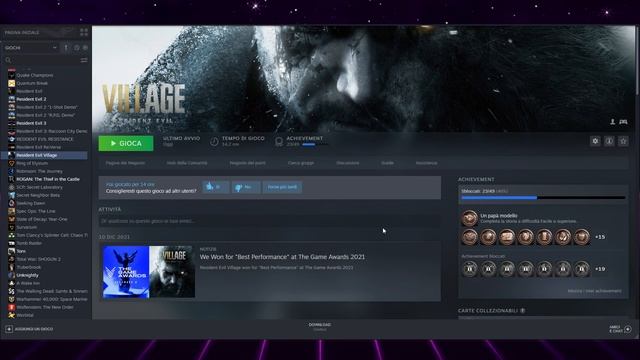
Task: Select Unknightly in the game list
Action: click(27, 275)
